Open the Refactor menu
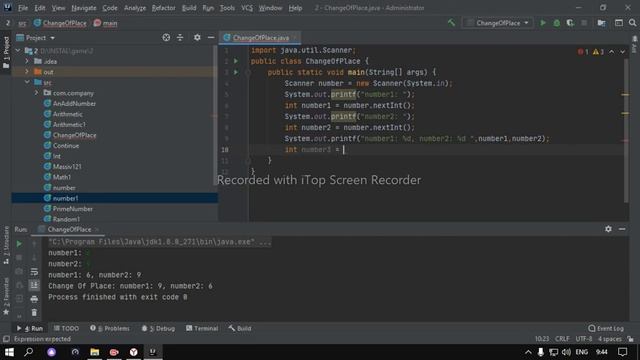640x360 pixels. [x=163, y=8]
